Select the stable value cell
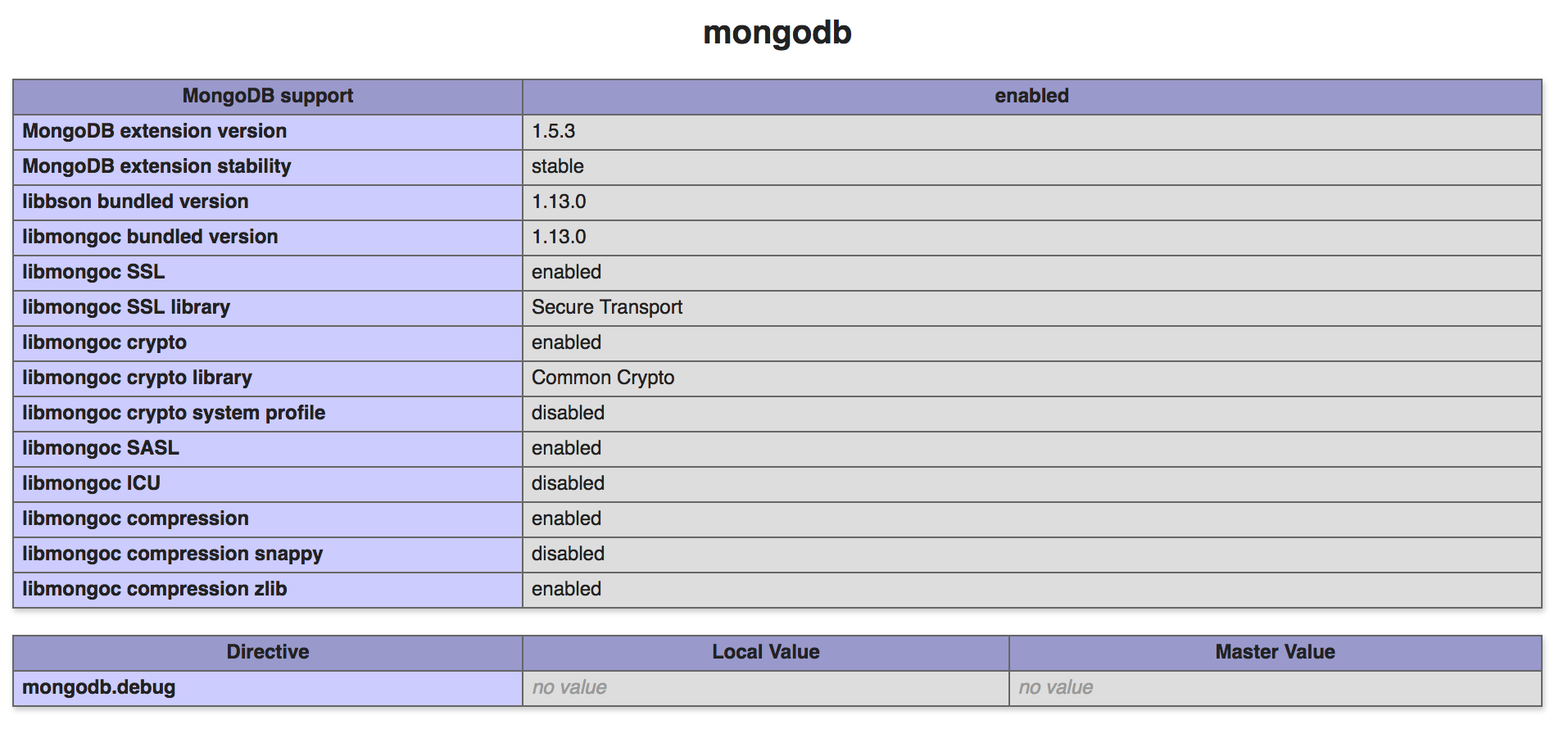Image resolution: width=1568 pixels, height=729 pixels. point(557,166)
